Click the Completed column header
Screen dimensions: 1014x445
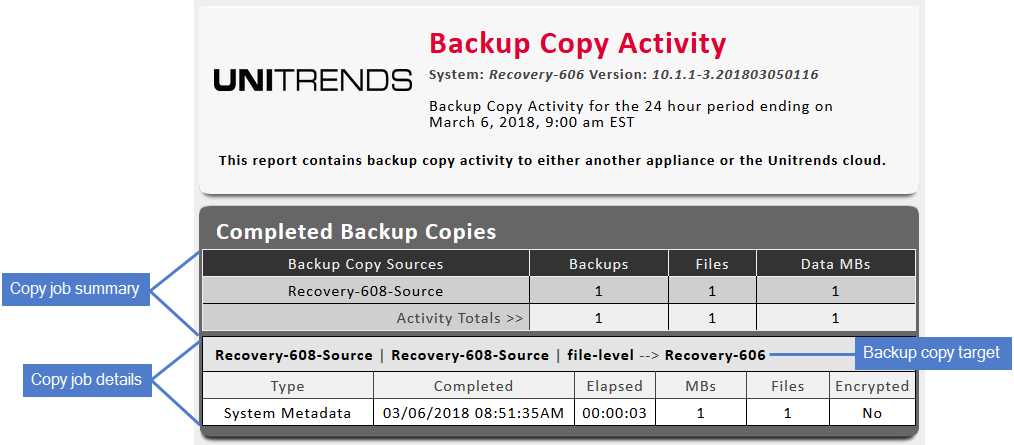pyautogui.click(x=473, y=386)
